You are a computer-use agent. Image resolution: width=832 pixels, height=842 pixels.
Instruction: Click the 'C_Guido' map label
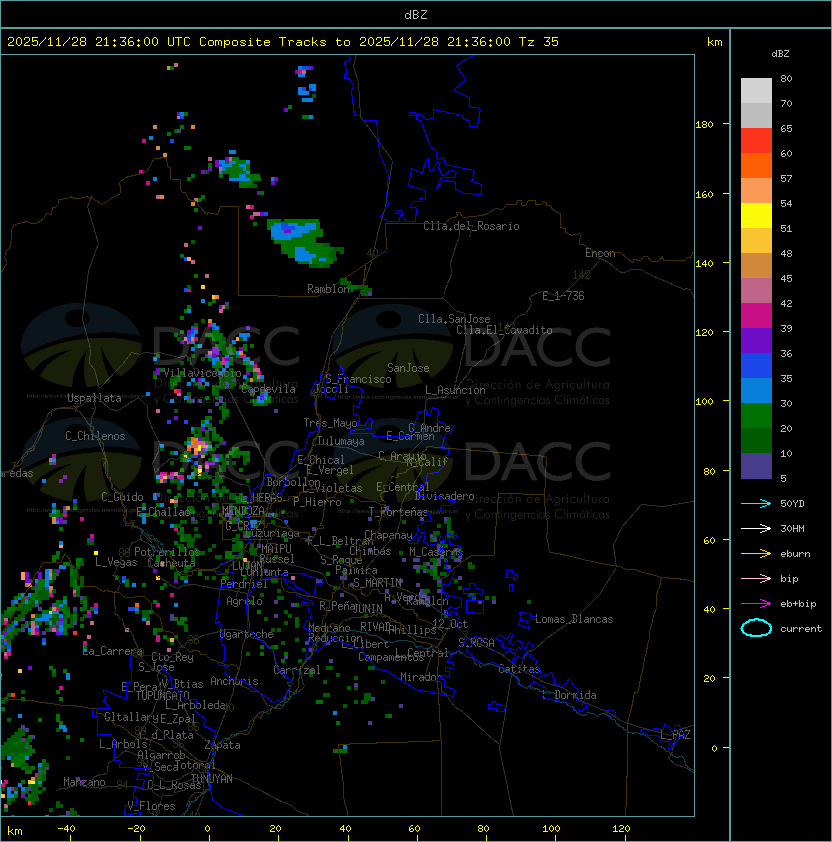pos(122,497)
